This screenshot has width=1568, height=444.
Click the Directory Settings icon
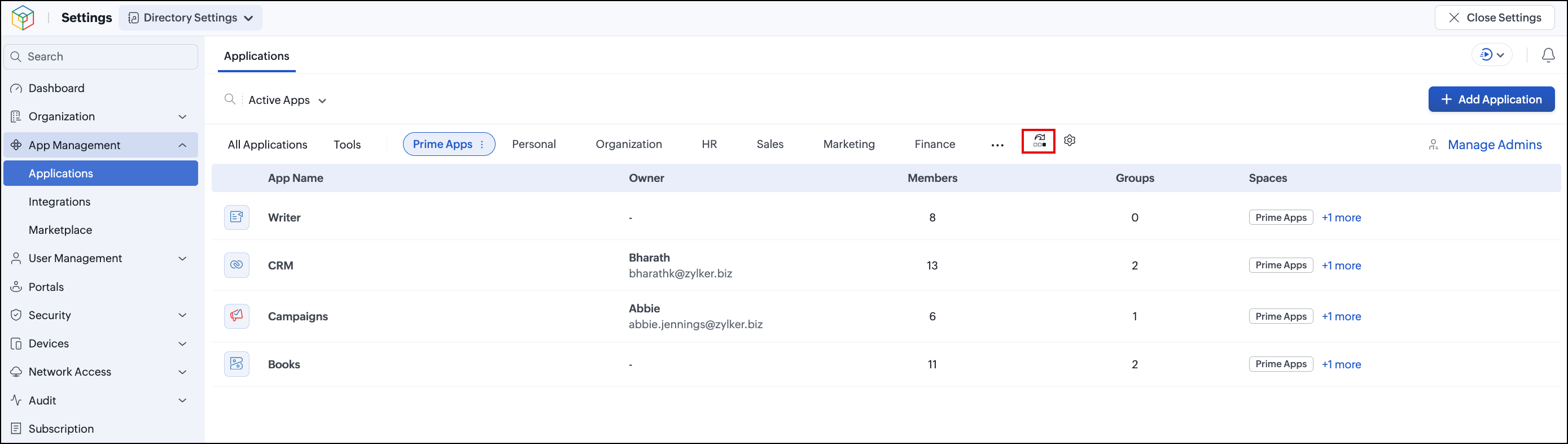point(133,18)
